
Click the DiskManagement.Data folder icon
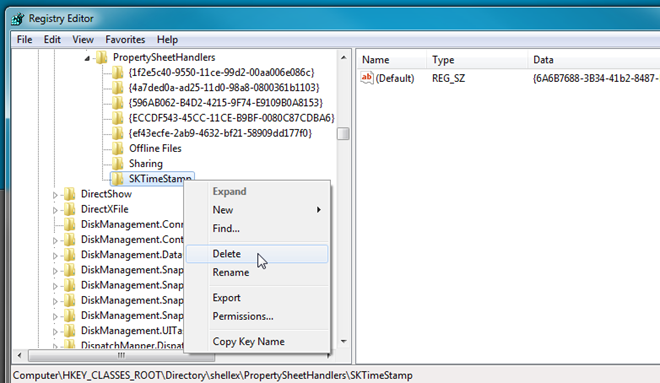pos(69,255)
